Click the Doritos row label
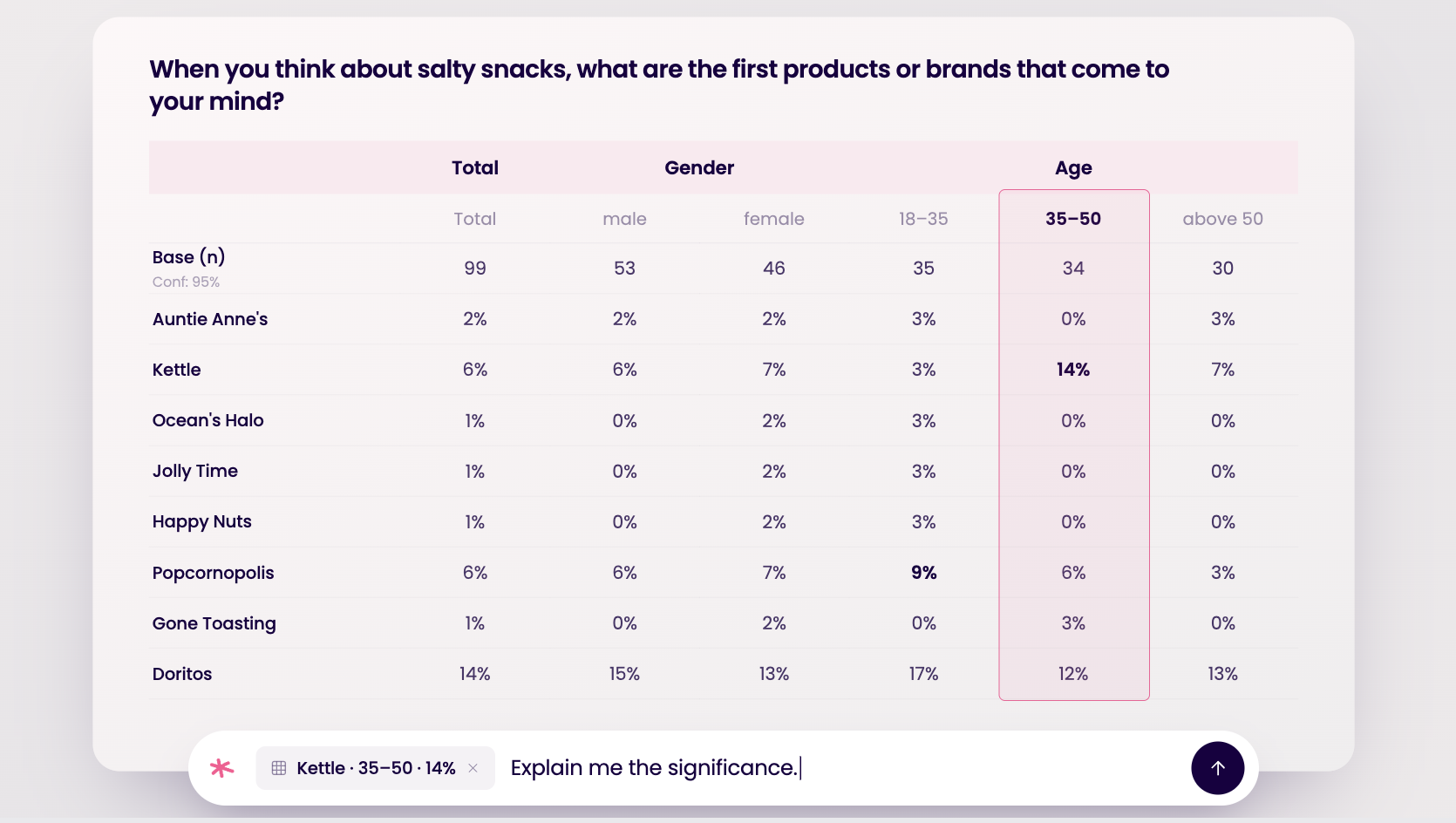The height and width of the screenshot is (823, 1456). coord(182,674)
